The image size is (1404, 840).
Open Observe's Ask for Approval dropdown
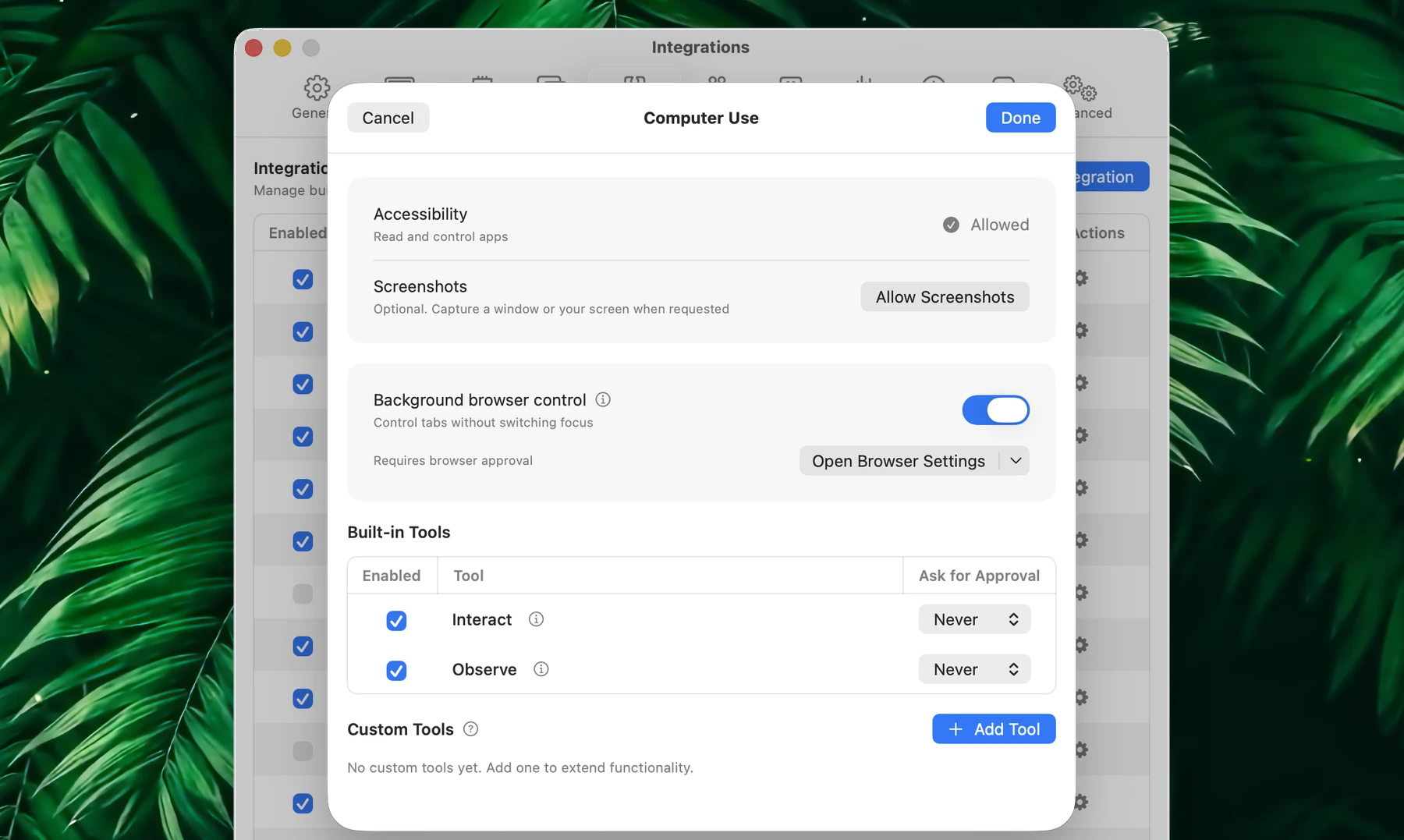[974, 669]
